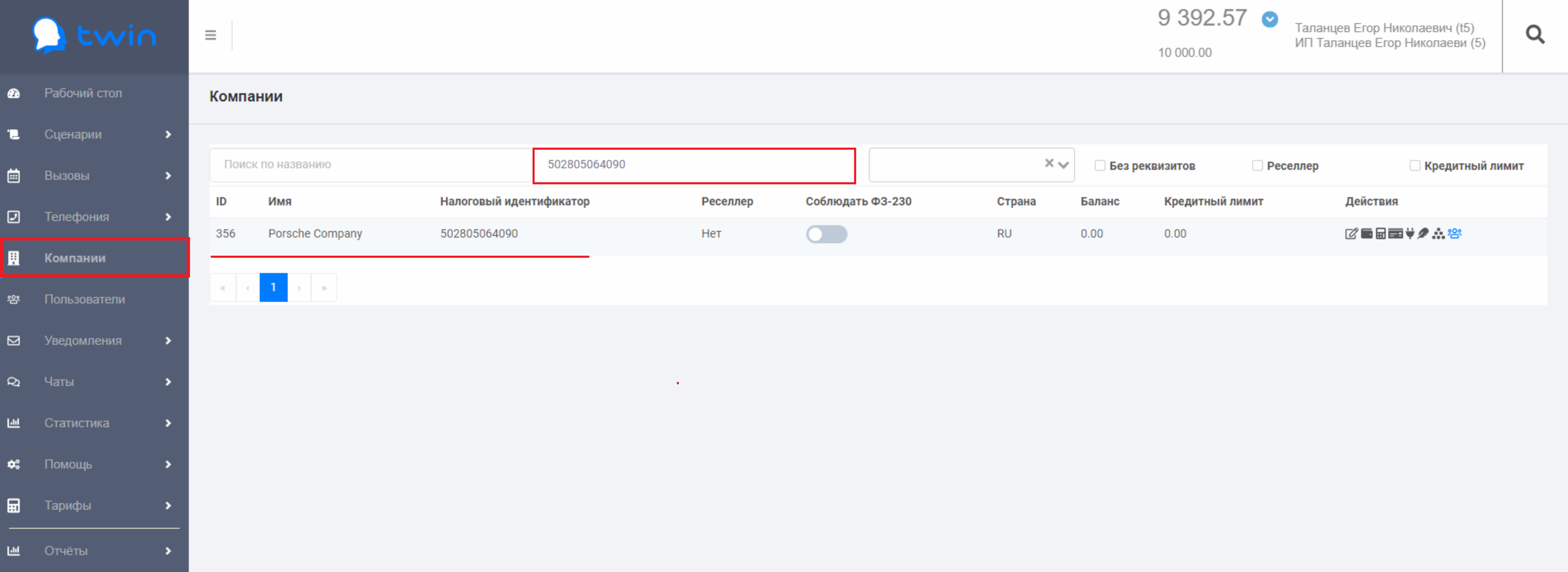The width and height of the screenshot is (1568, 572).
Task: Open the filter dropdown arrow next to the tax field
Action: [x=1063, y=165]
